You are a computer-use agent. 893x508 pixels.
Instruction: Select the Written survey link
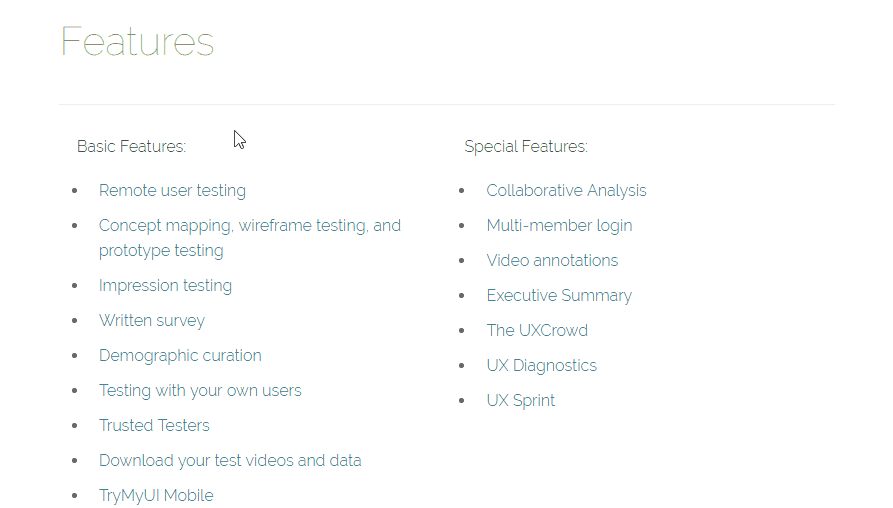pyautogui.click(x=151, y=321)
